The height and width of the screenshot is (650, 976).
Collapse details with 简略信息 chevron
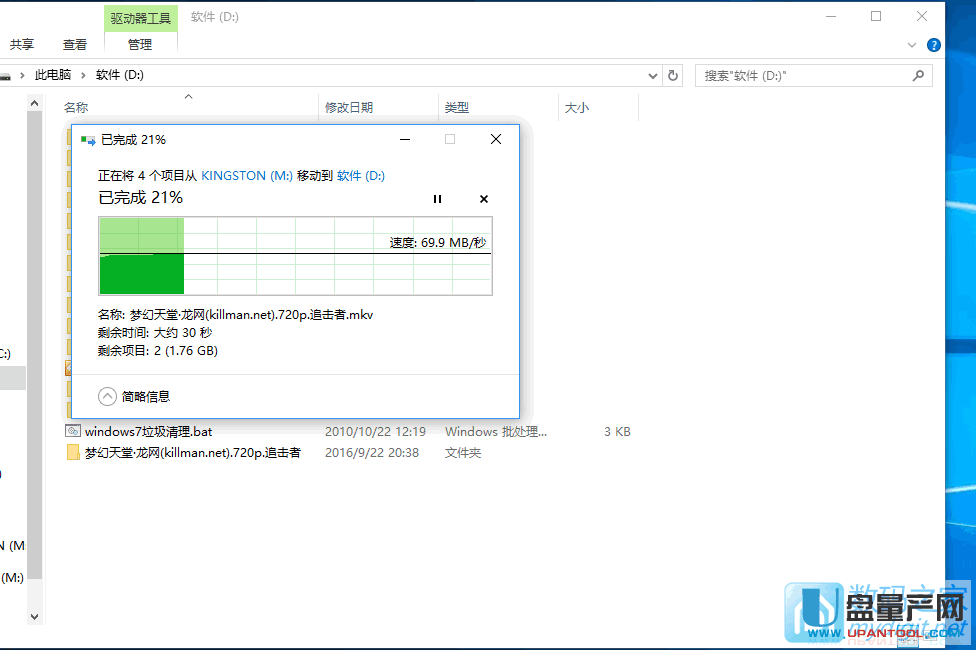tap(108, 396)
